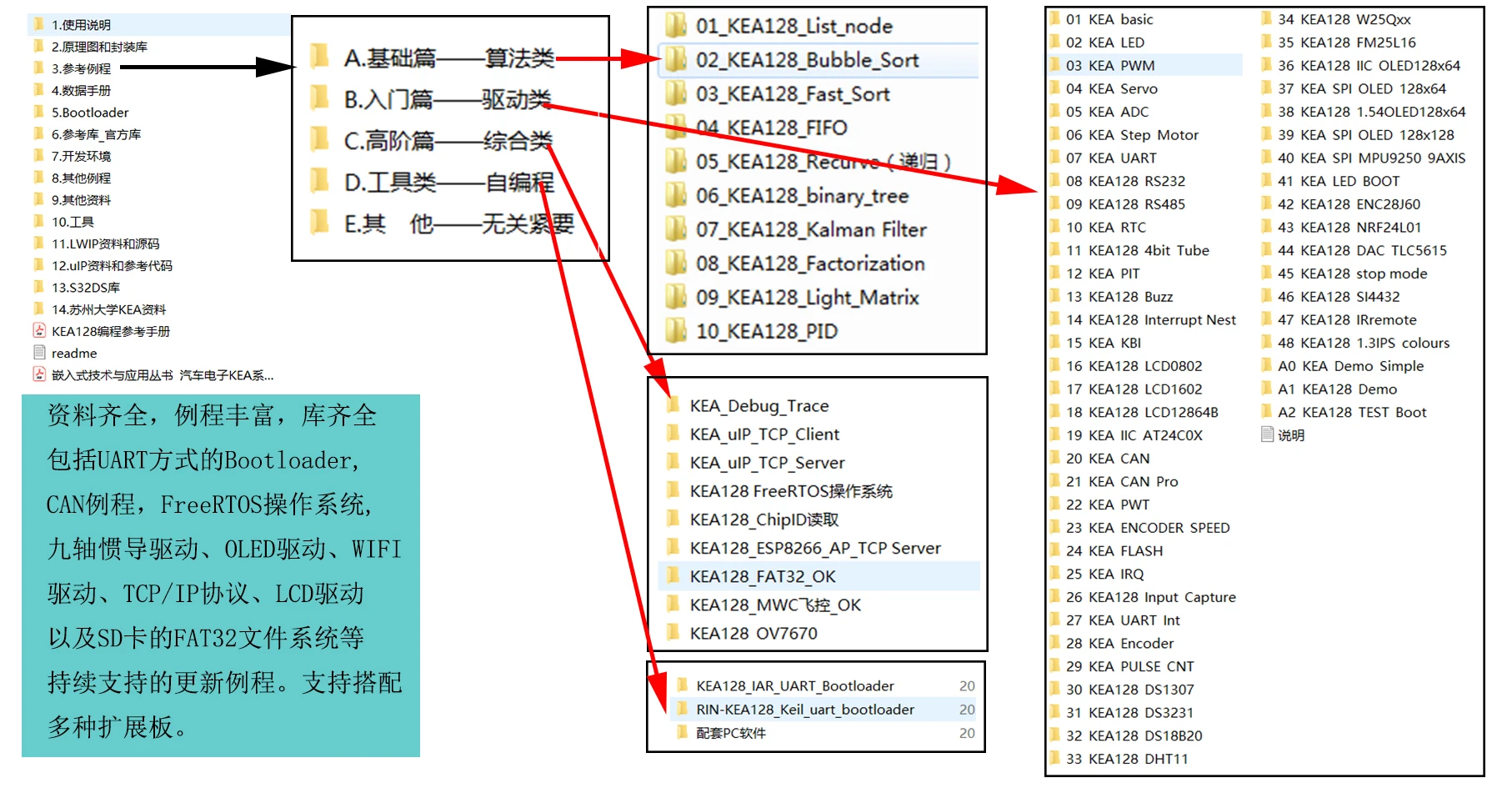The height and width of the screenshot is (788, 1512).
Task: Select the 05 KEA ADC folder name
Action: (1107, 112)
